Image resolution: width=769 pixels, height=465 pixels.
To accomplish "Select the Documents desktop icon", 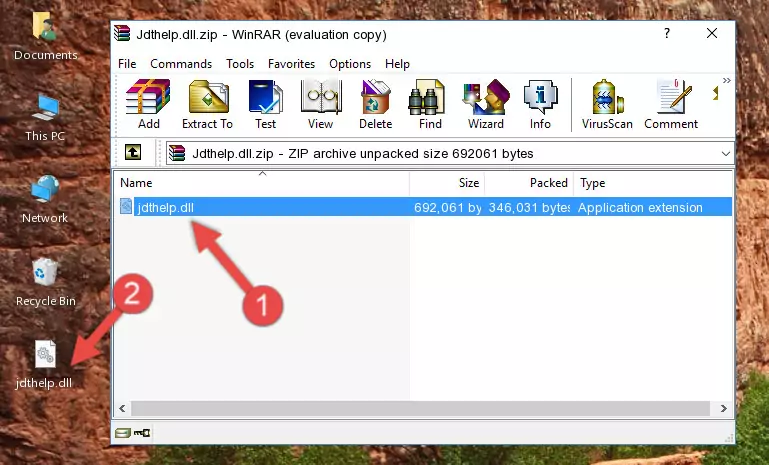I will pyautogui.click(x=46, y=37).
